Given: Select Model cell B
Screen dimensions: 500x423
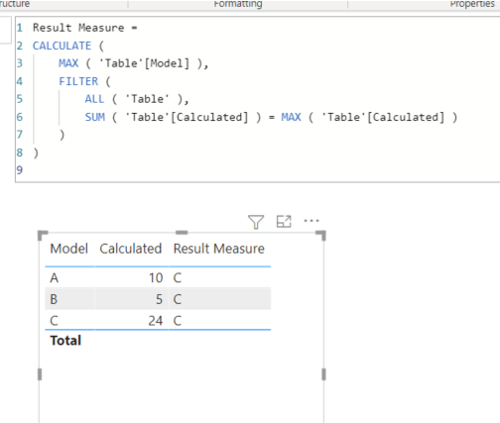Looking at the screenshot, I should pos(54,299).
